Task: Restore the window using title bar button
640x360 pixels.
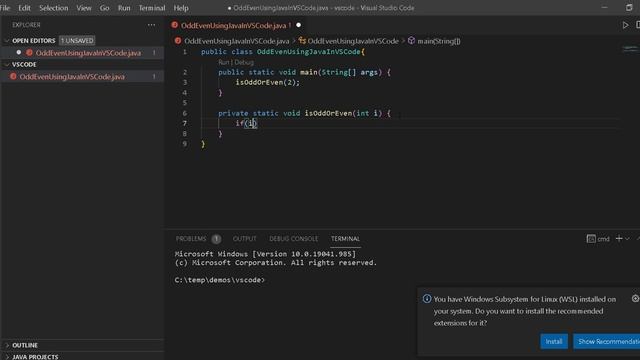Action: click(629, 8)
